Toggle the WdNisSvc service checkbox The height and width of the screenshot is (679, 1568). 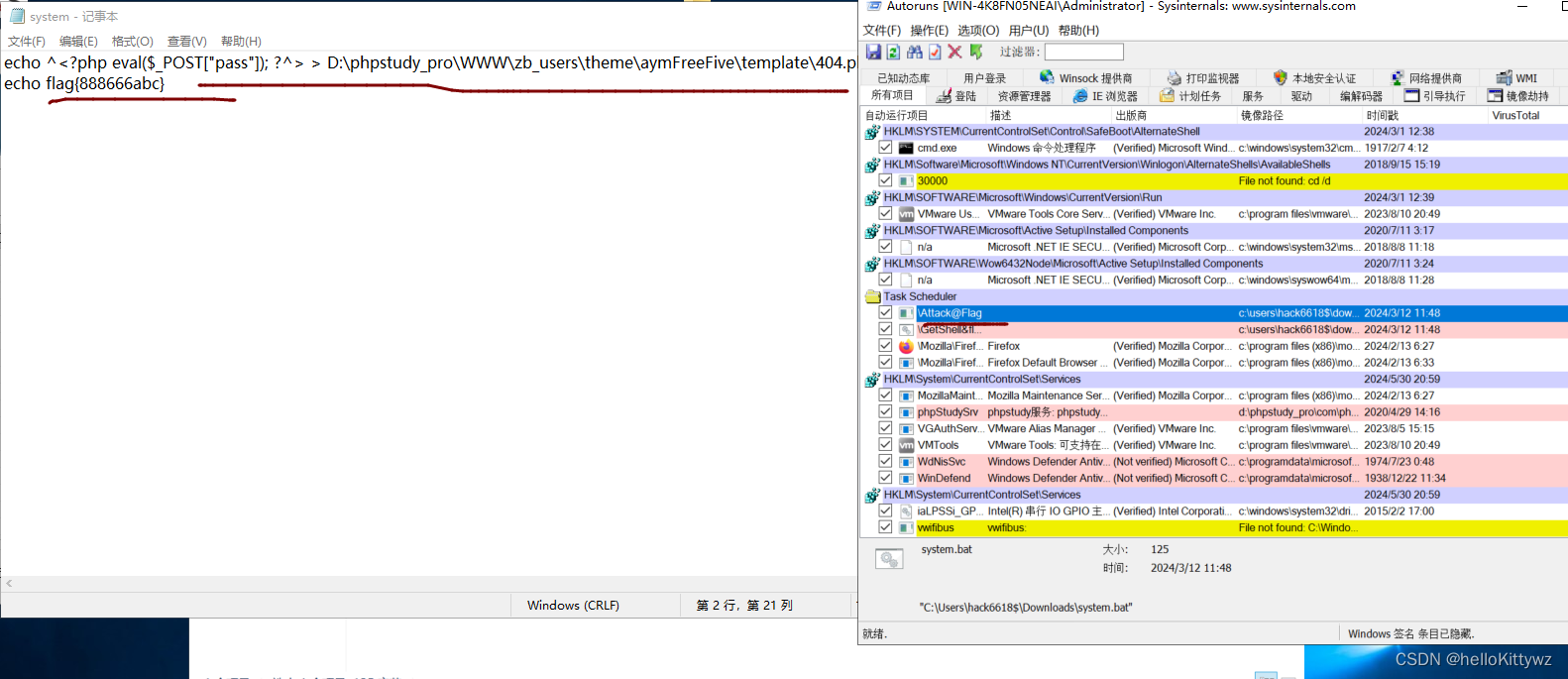[885, 462]
